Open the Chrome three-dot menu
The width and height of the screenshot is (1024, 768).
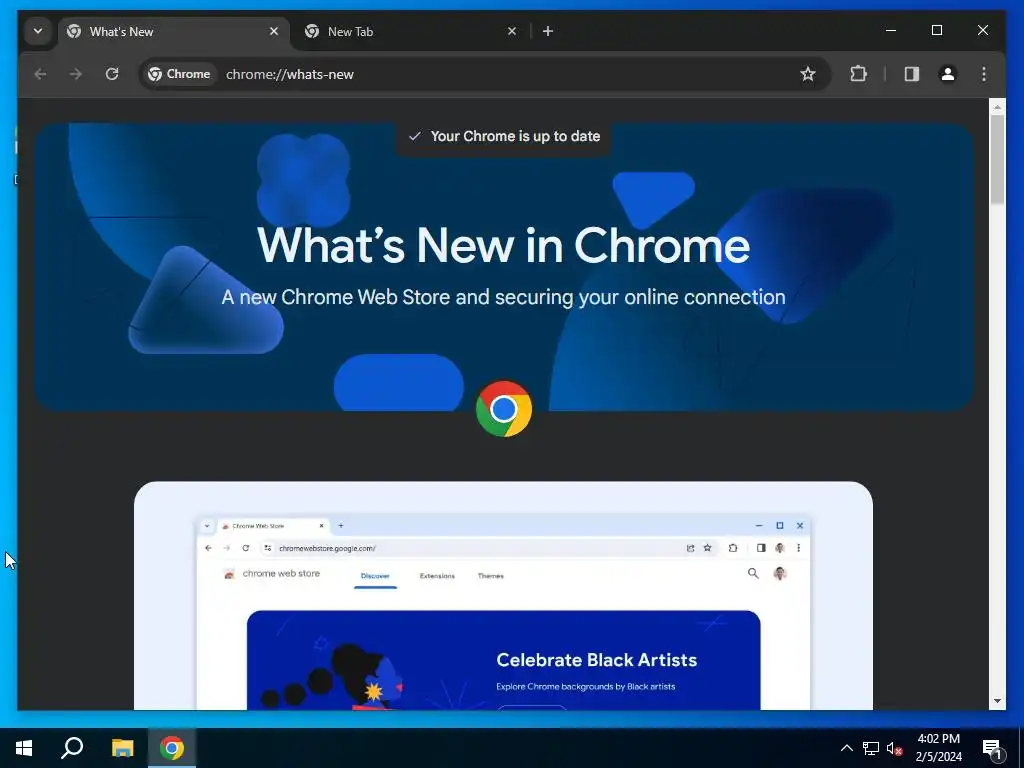click(x=984, y=74)
